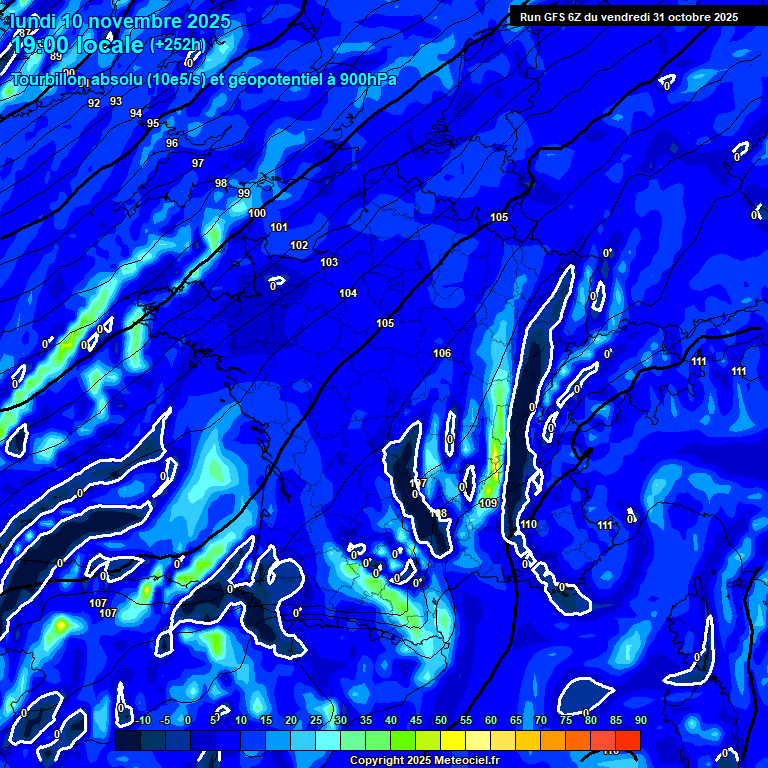Click the legend value label 60

(x=491, y=721)
